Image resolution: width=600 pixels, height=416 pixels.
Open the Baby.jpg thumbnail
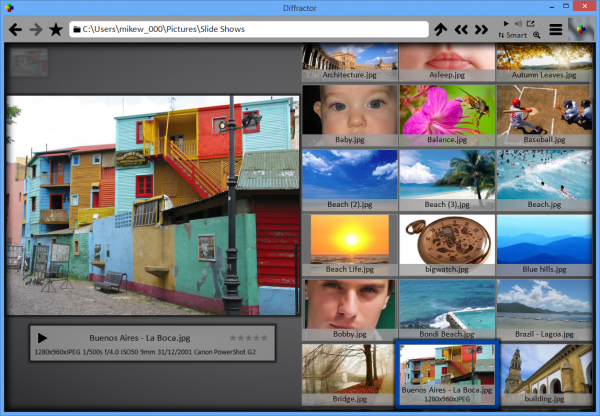pos(350,115)
